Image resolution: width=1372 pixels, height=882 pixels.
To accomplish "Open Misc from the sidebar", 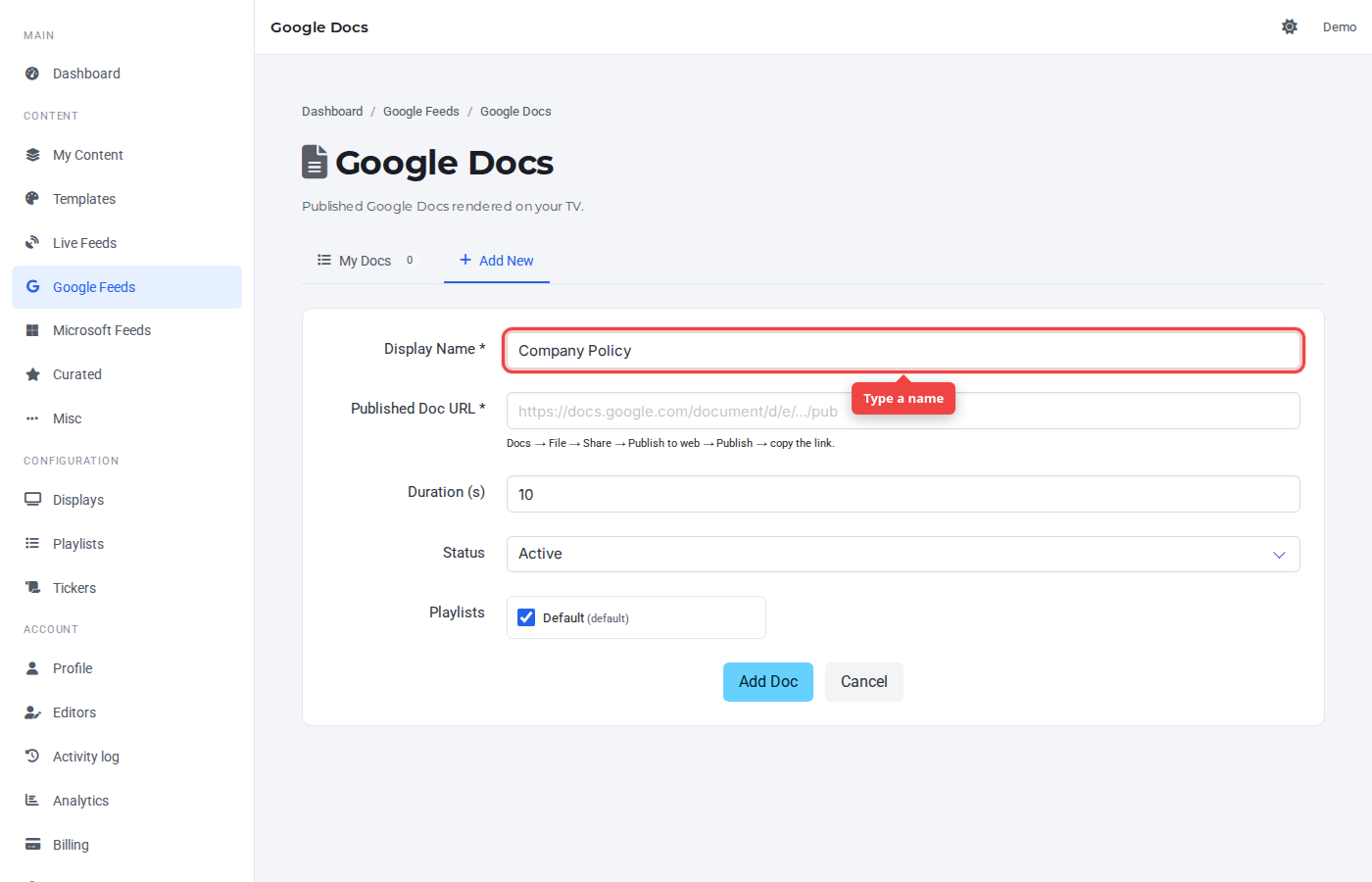I will point(126,418).
